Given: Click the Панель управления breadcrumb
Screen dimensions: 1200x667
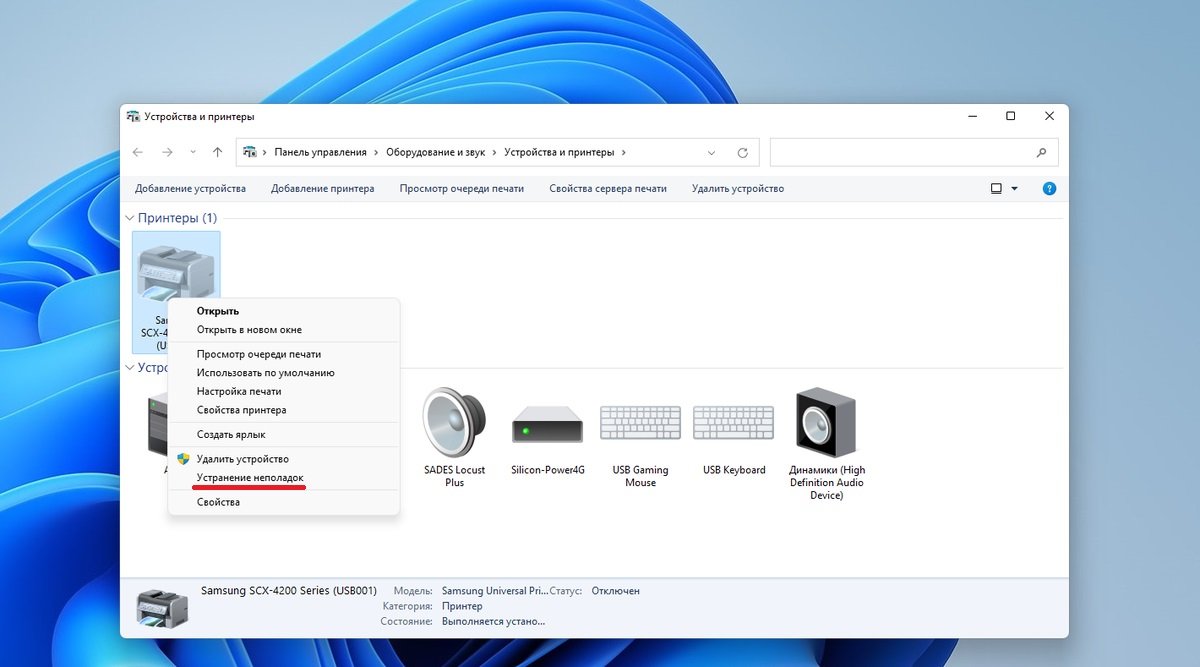Looking at the screenshot, I should click(x=321, y=152).
